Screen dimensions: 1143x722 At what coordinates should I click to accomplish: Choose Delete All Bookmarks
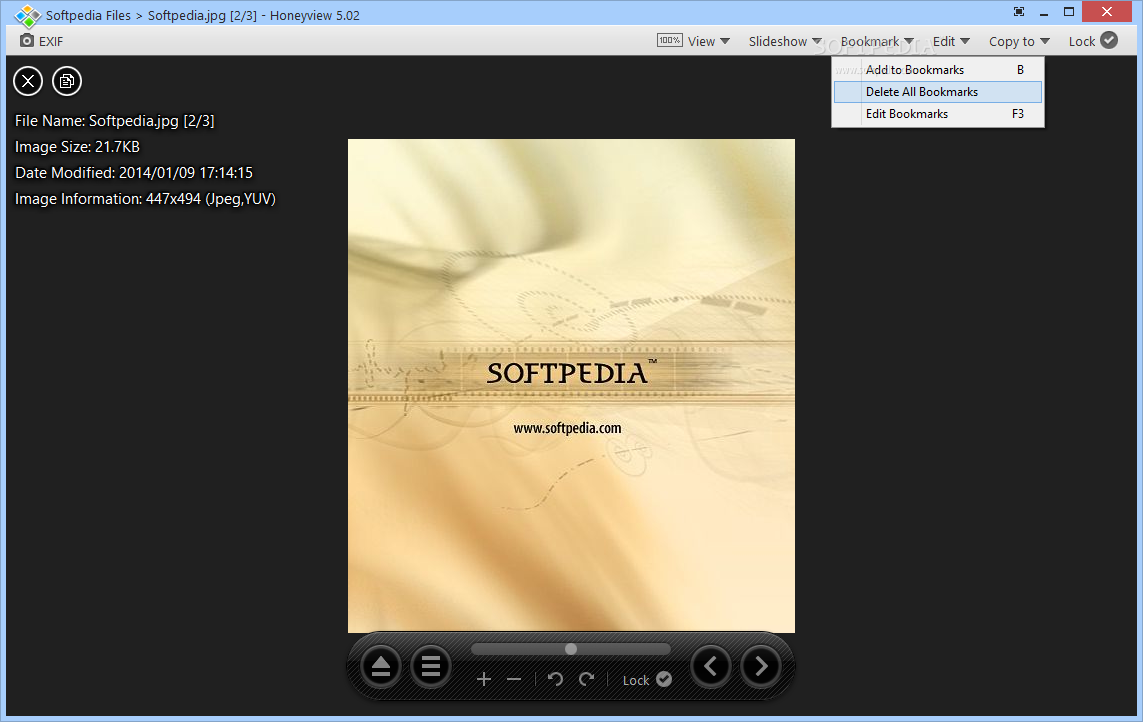point(938,92)
